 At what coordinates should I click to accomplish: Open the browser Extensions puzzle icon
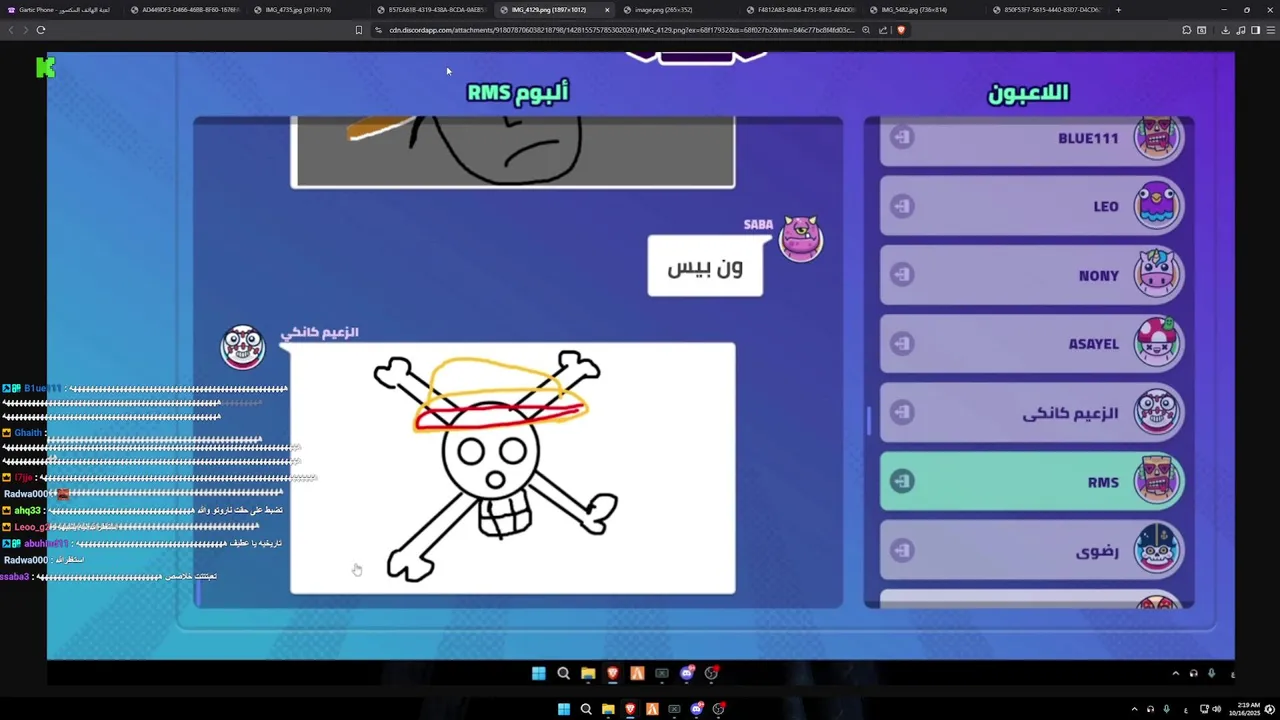click(1187, 30)
